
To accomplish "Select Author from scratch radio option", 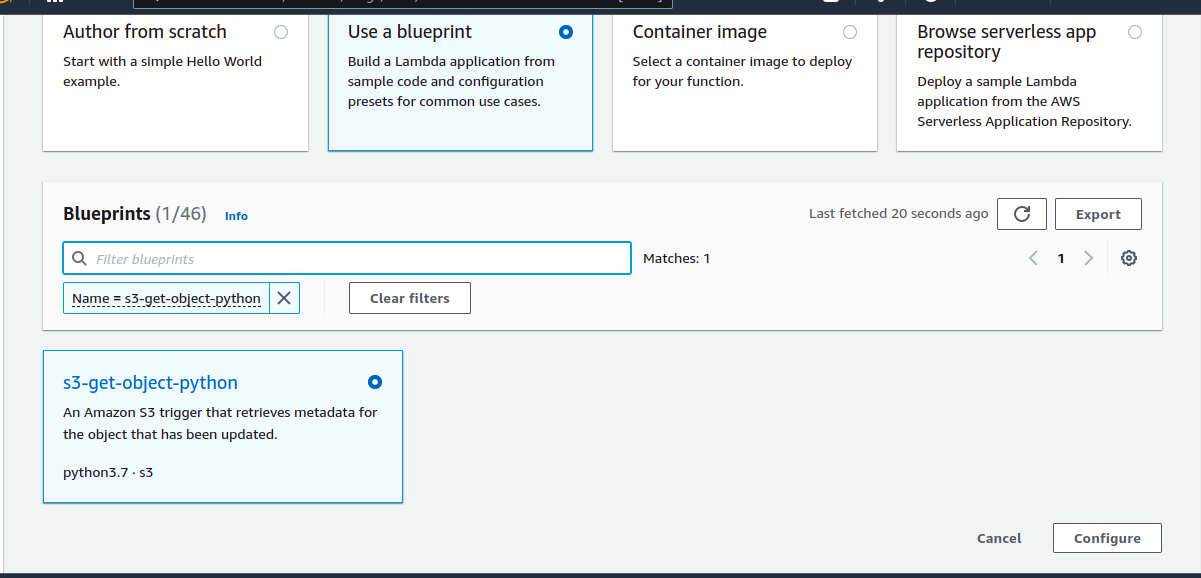I will [x=281, y=32].
